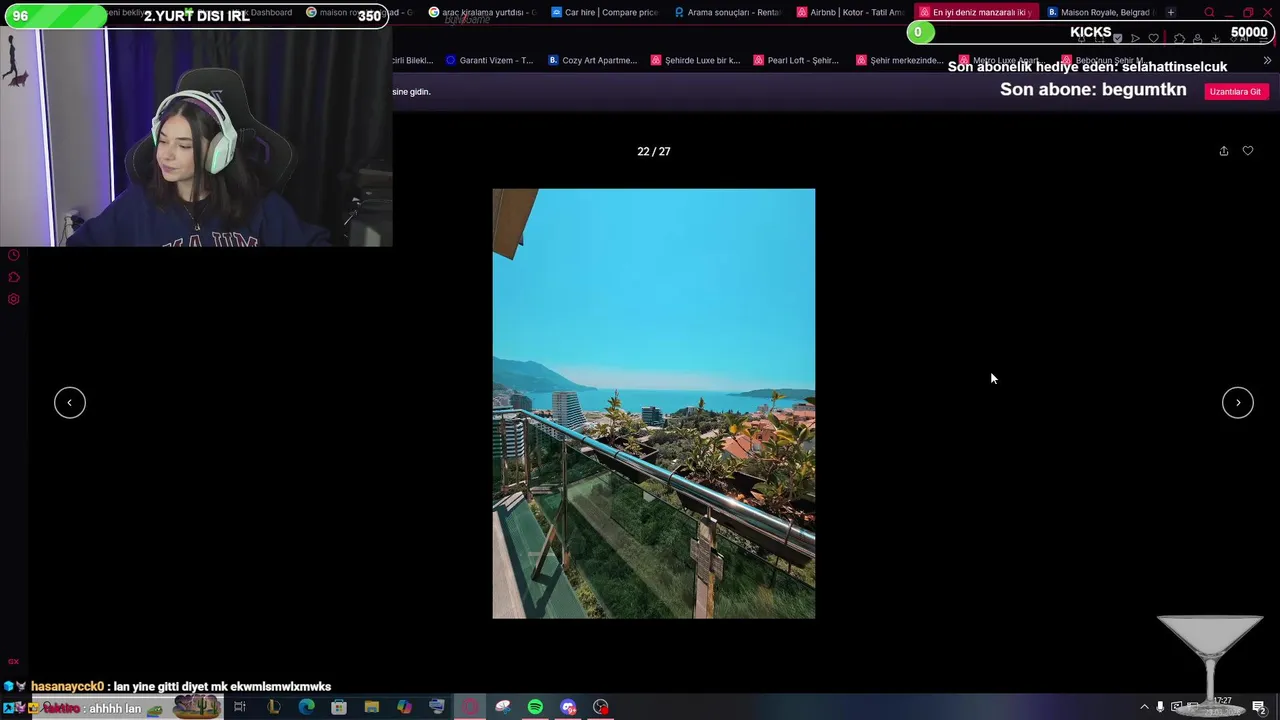Open 'Garanti Vizem' bookmark
Image resolution: width=1280 pixels, height=720 pixels.
pos(489,60)
